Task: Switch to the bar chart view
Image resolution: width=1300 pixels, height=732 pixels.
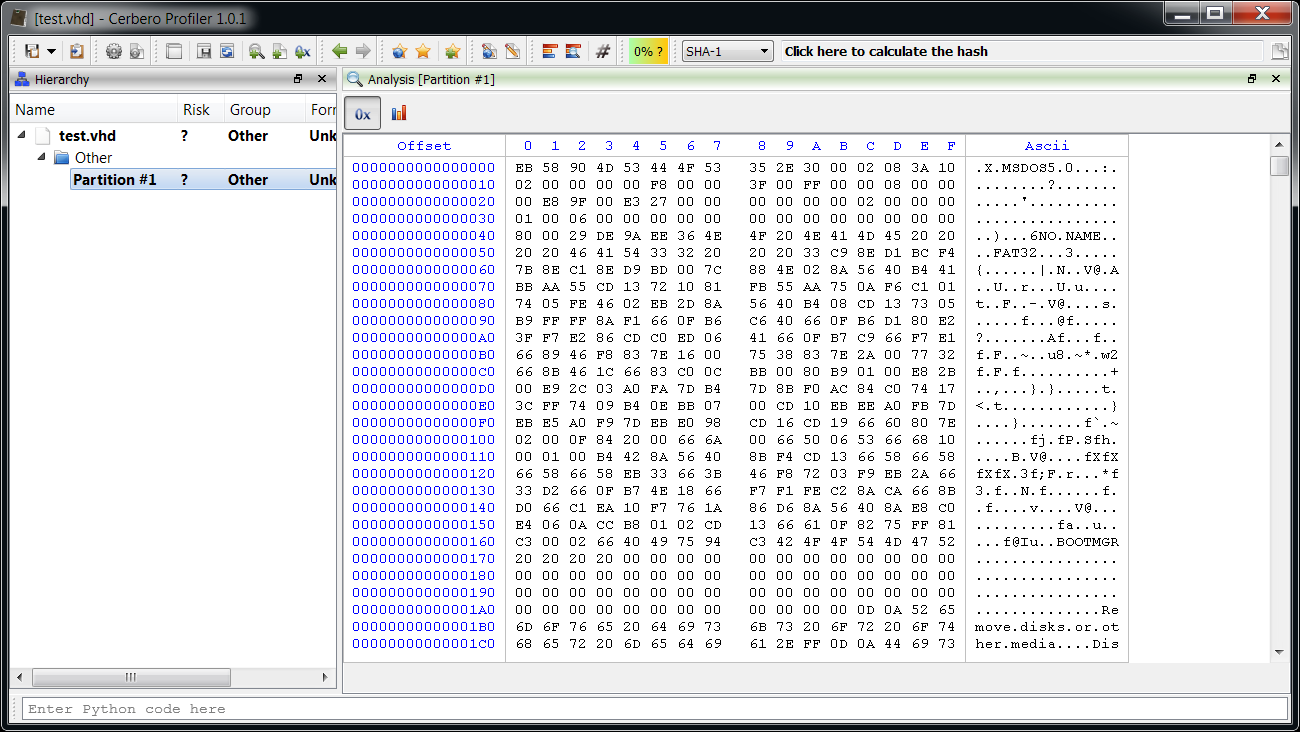Action: click(399, 114)
